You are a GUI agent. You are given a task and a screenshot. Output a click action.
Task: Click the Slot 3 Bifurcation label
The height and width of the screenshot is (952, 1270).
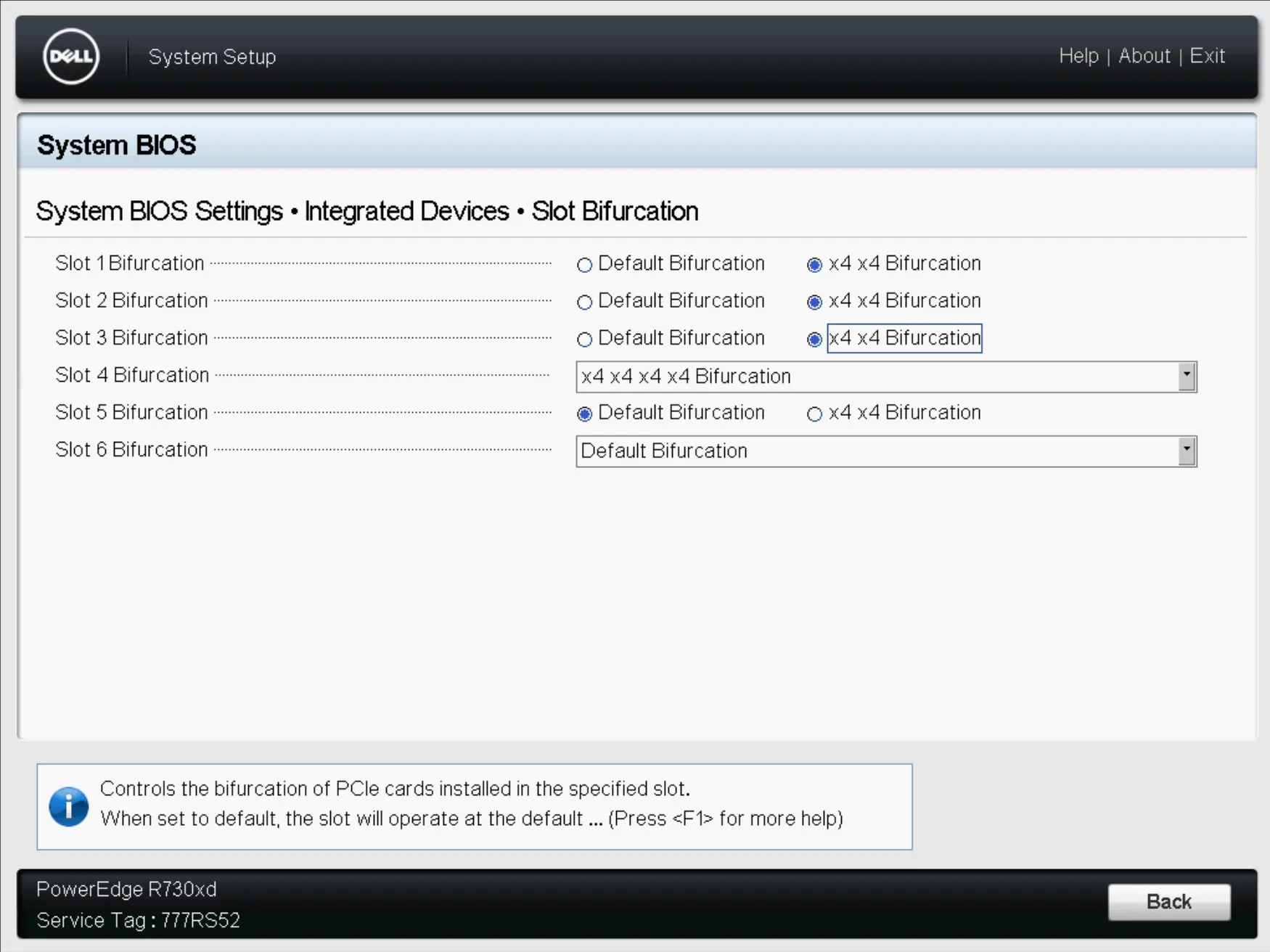point(131,338)
